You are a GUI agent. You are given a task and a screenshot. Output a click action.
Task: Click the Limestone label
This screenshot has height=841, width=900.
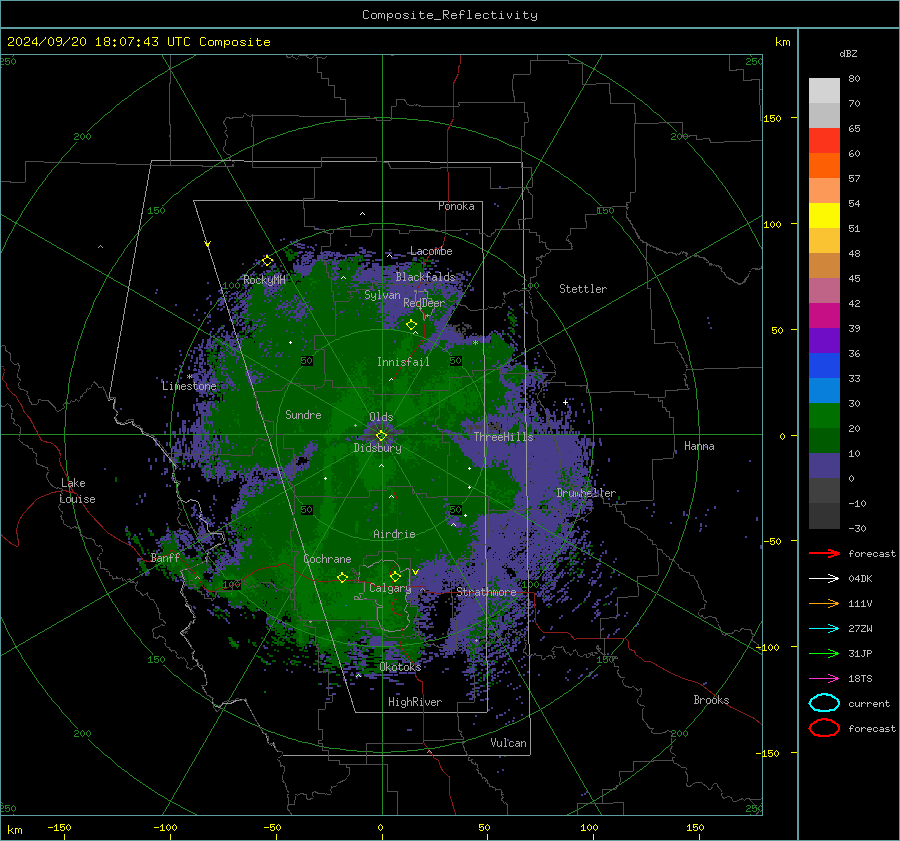pyautogui.click(x=189, y=386)
